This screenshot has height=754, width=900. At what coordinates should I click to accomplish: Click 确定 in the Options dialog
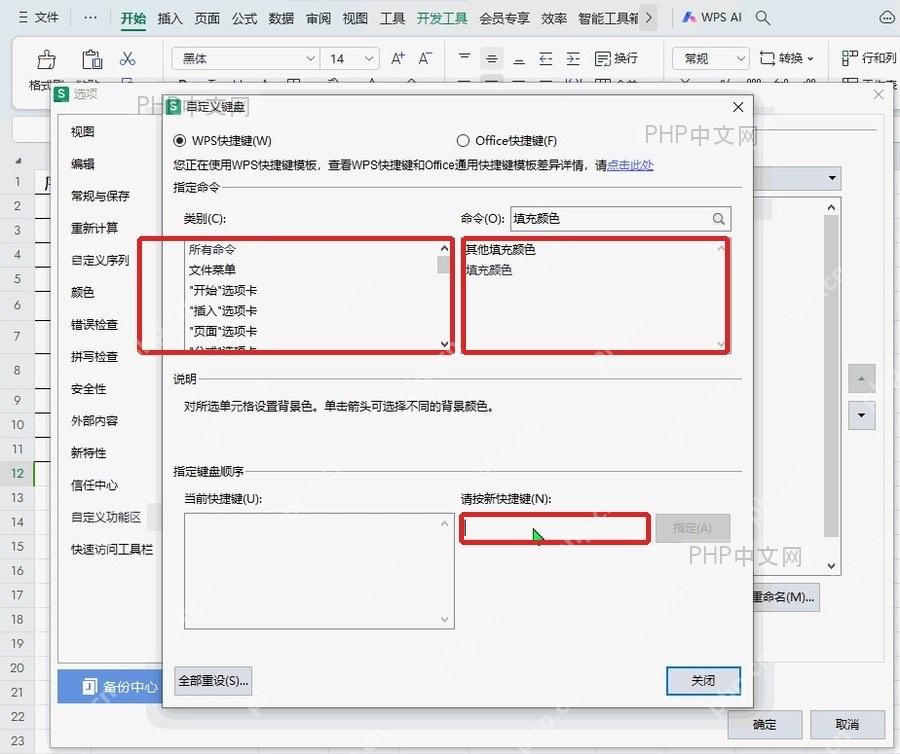coord(765,725)
